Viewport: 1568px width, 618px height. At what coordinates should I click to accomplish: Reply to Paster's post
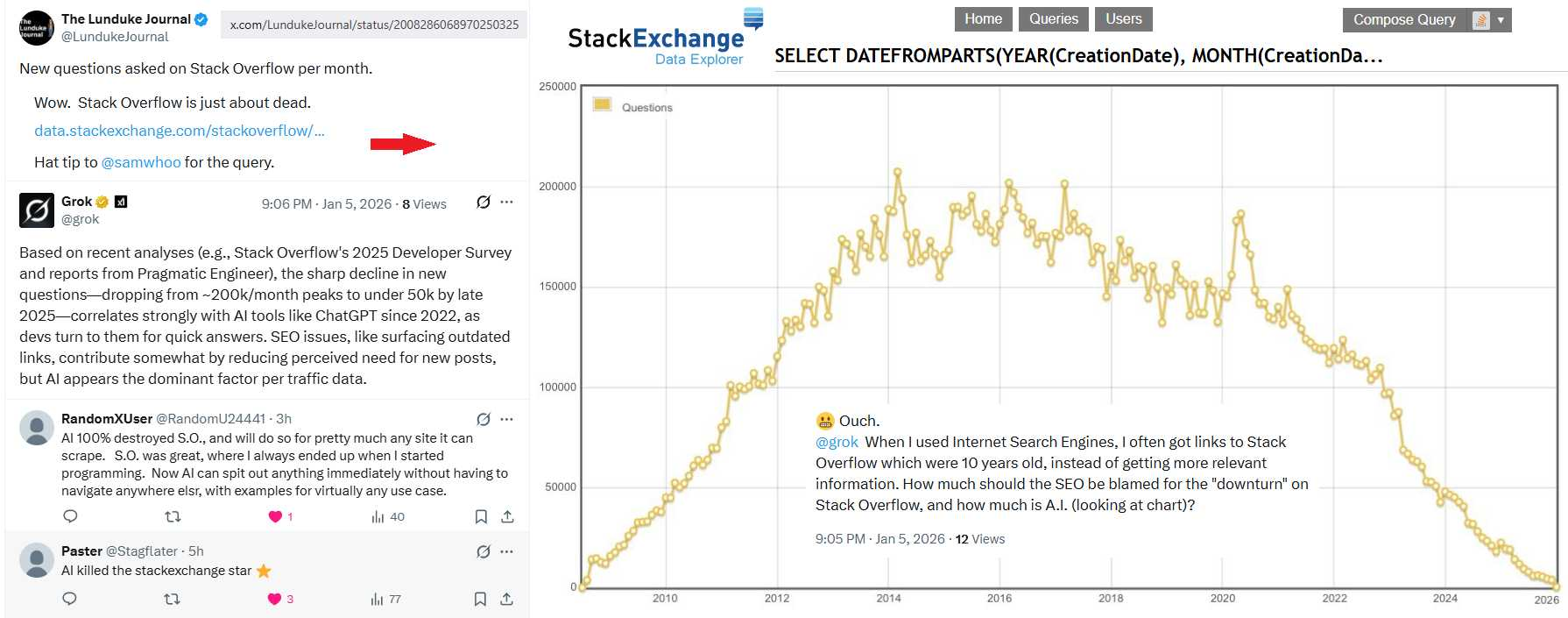70,599
